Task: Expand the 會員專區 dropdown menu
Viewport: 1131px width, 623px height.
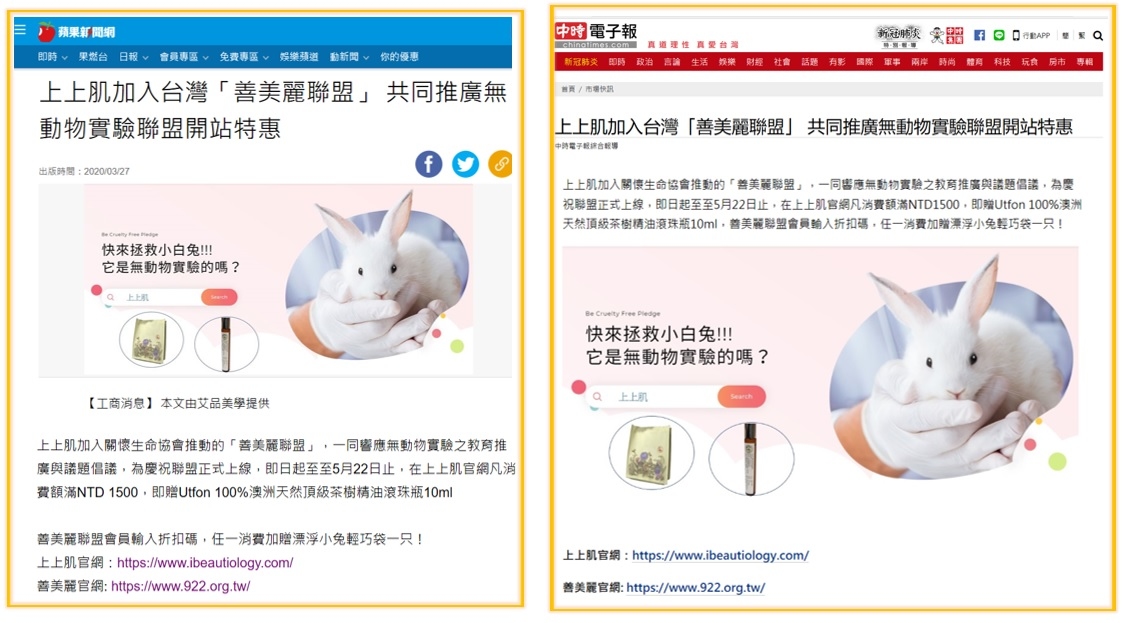Action: click(184, 56)
